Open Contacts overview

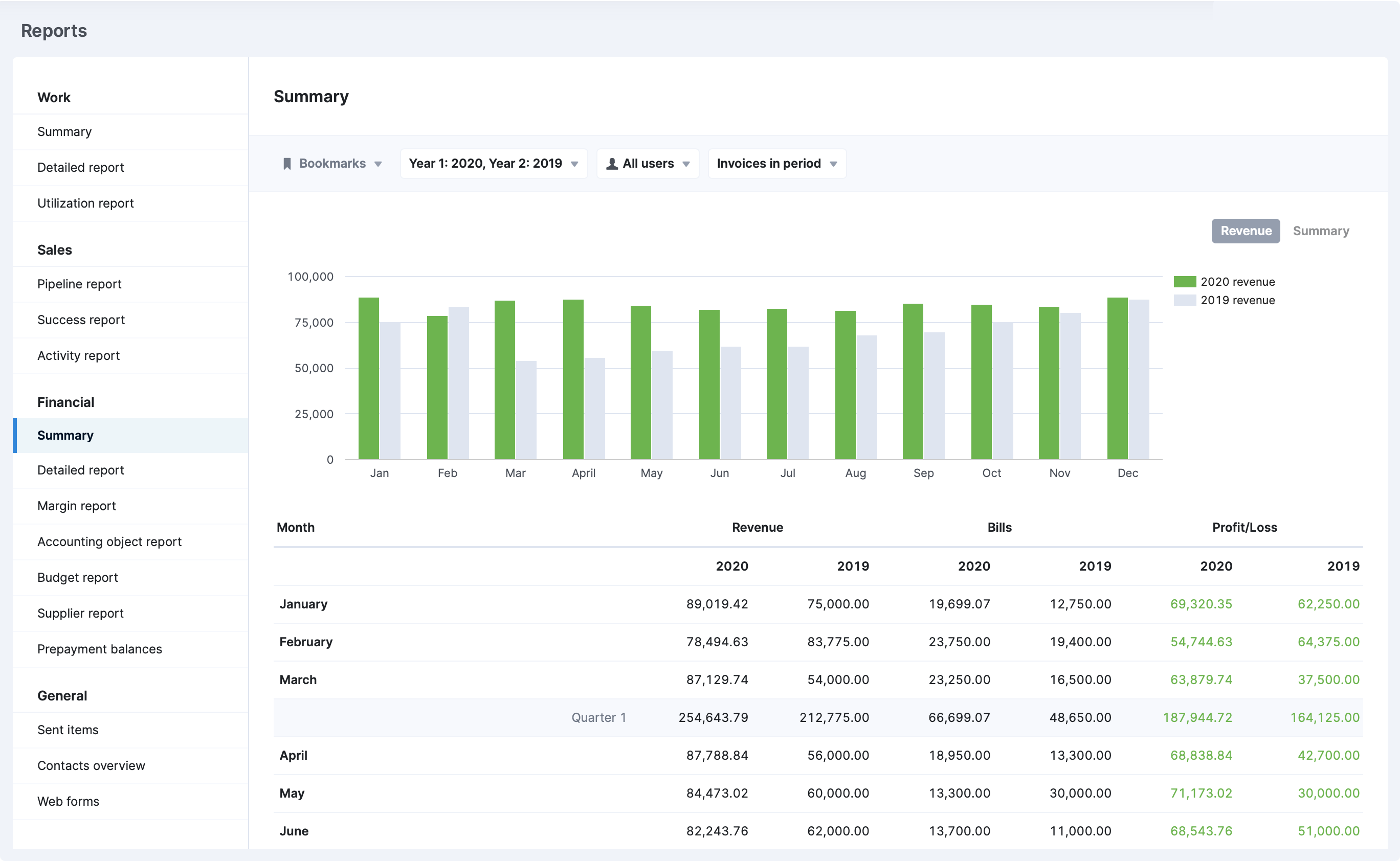130,766
